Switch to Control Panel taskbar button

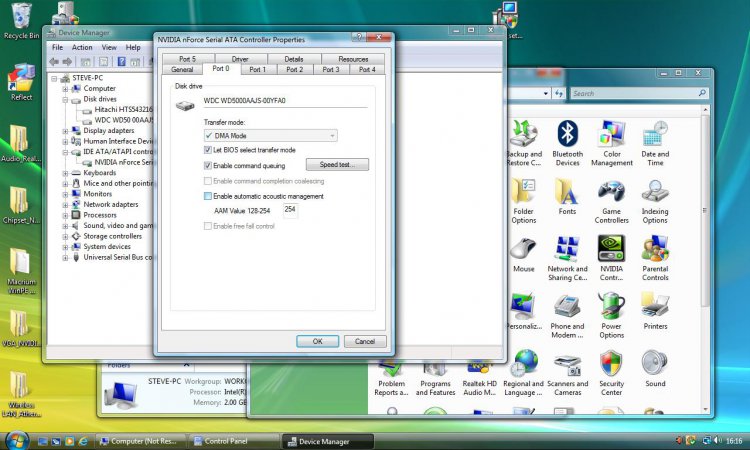[234, 441]
